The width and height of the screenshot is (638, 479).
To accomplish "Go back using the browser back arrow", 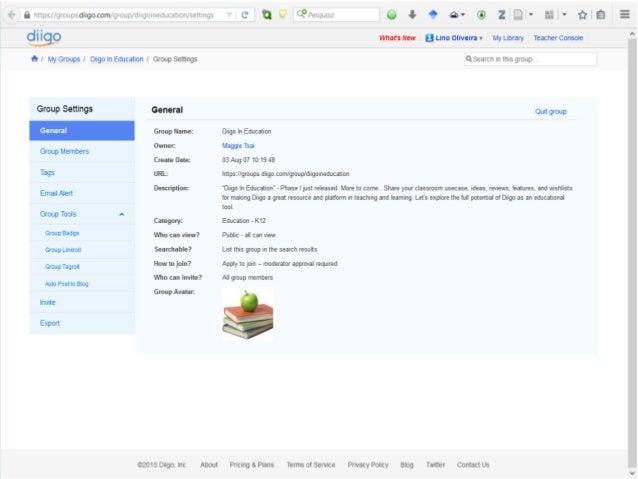I will click(12, 15).
